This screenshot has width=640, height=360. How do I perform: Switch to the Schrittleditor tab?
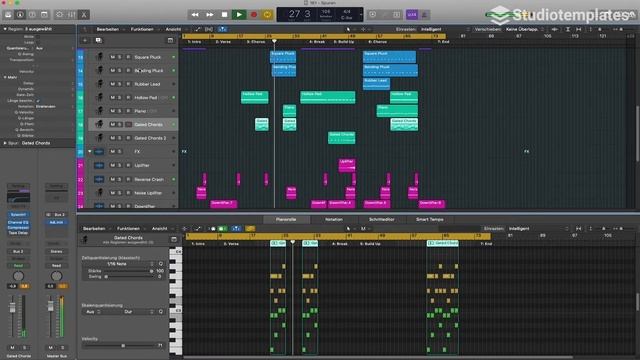click(382, 220)
